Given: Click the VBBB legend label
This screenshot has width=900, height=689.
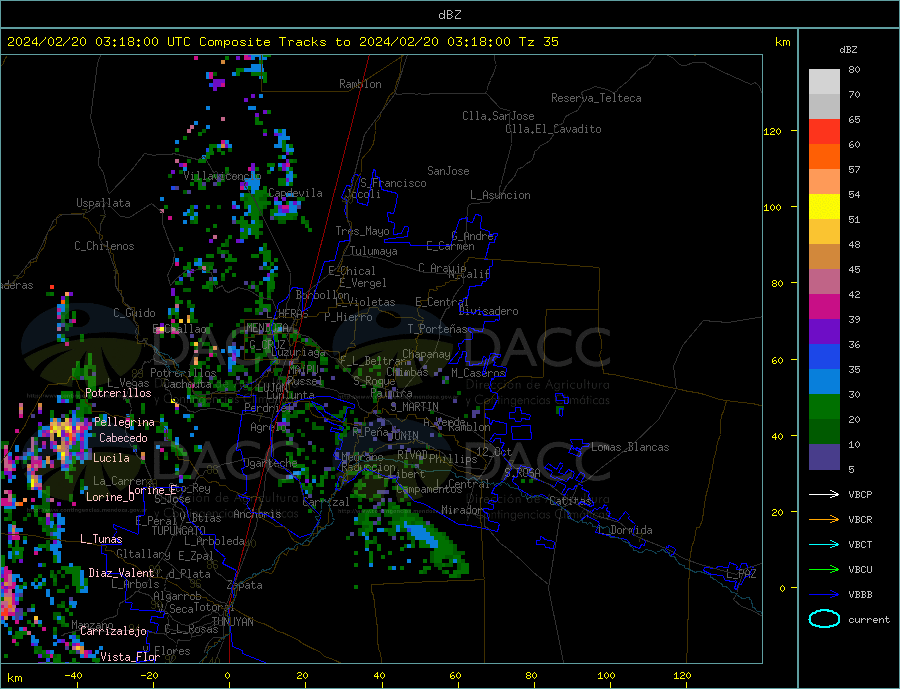Looking at the screenshot, I should [860, 595].
